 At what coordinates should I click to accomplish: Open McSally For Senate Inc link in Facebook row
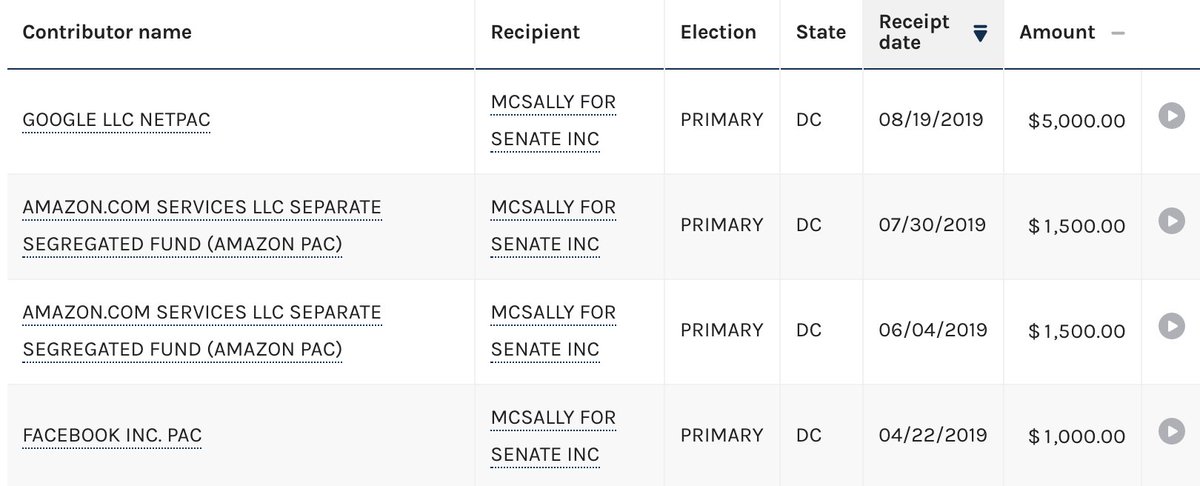tap(553, 437)
